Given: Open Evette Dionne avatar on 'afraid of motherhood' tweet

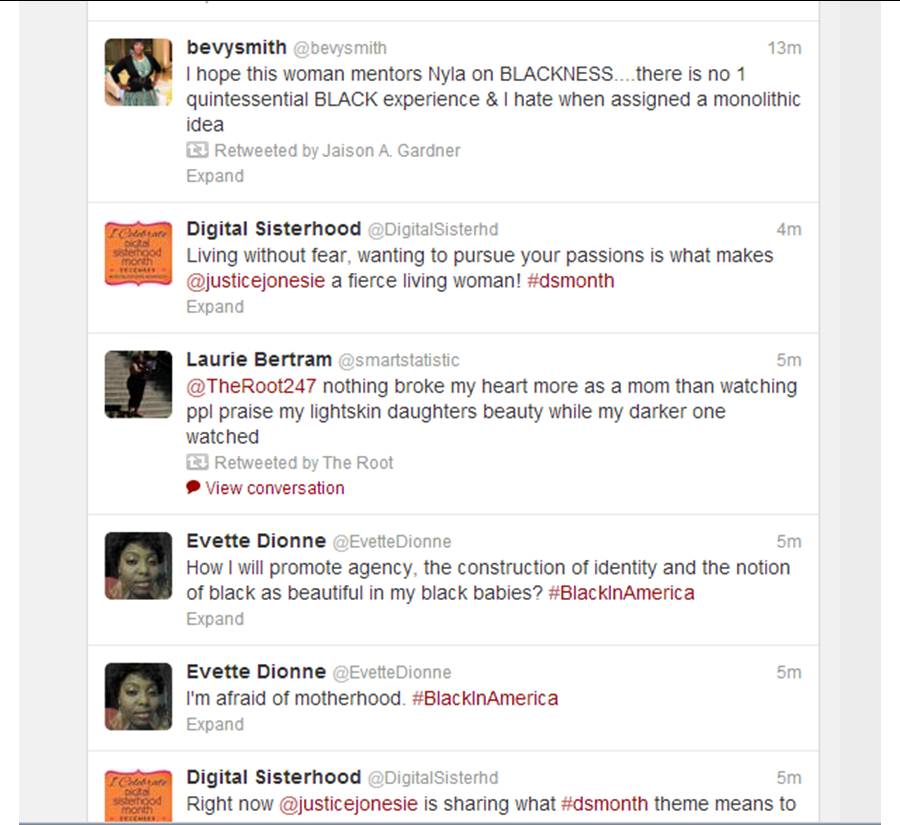Looking at the screenshot, I should tap(138, 696).
